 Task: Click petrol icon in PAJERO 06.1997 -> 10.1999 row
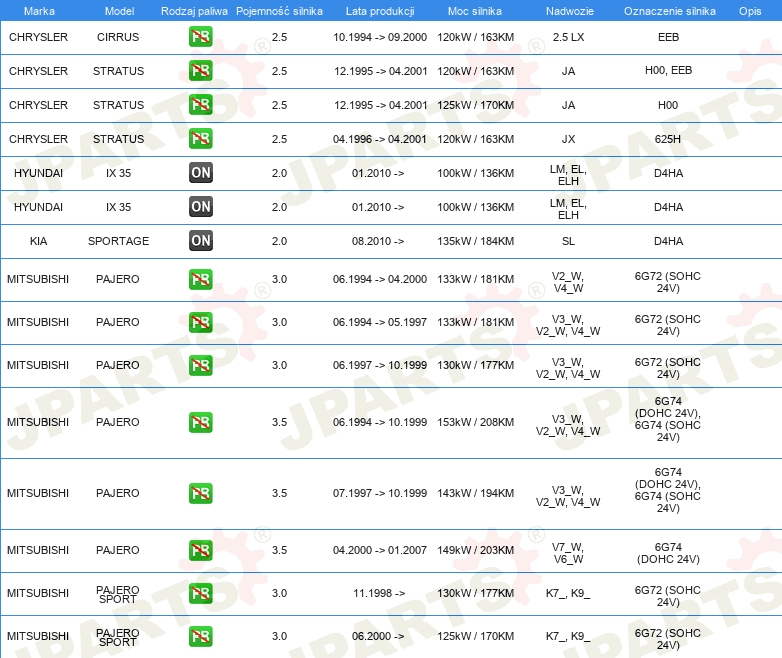(x=200, y=365)
